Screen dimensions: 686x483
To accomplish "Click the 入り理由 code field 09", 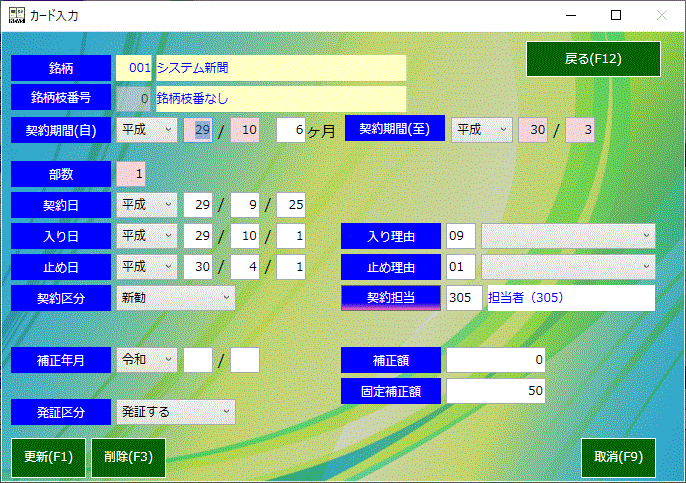I will [x=461, y=236].
